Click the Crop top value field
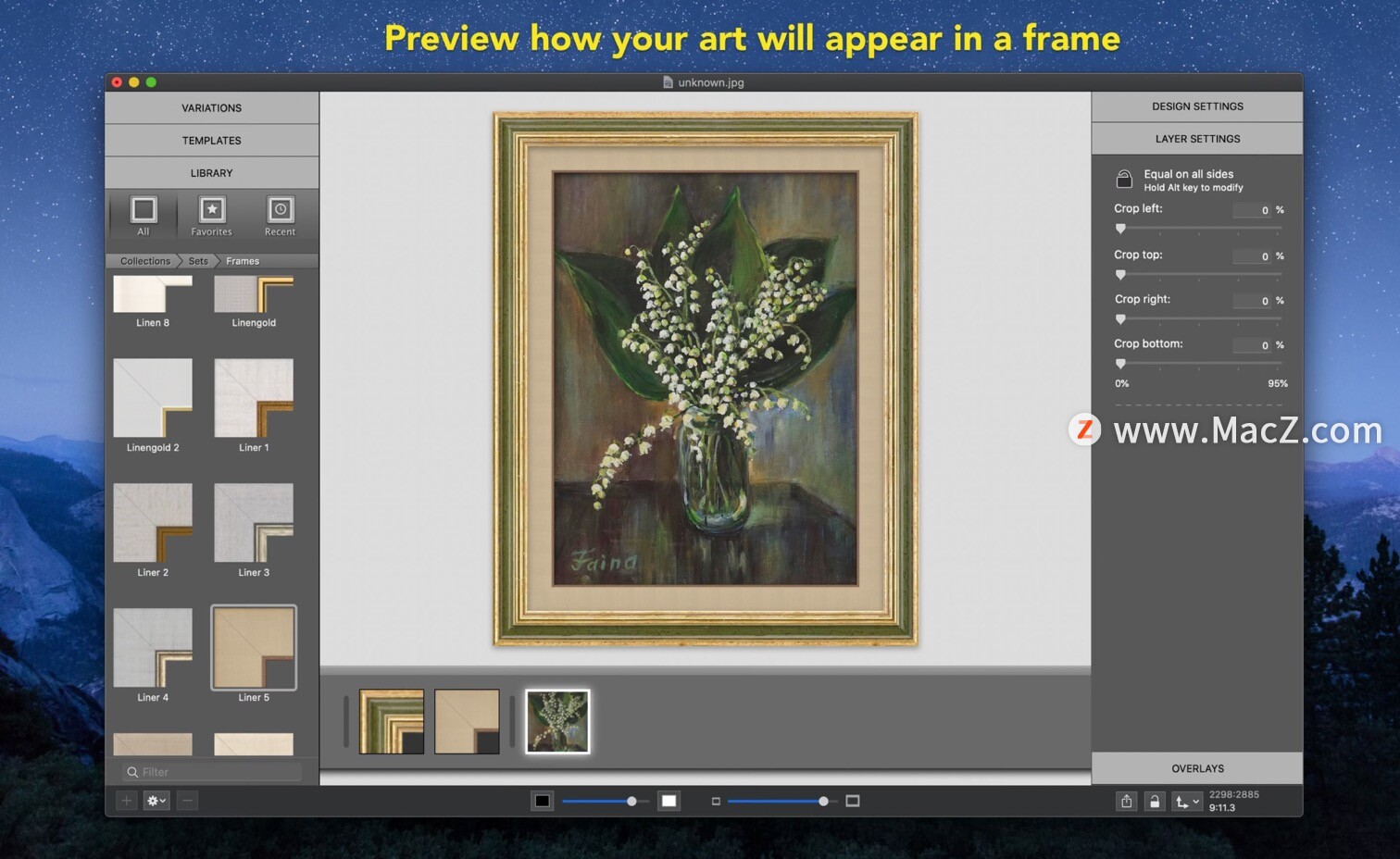The height and width of the screenshot is (859, 1400). click(1252, 256)
